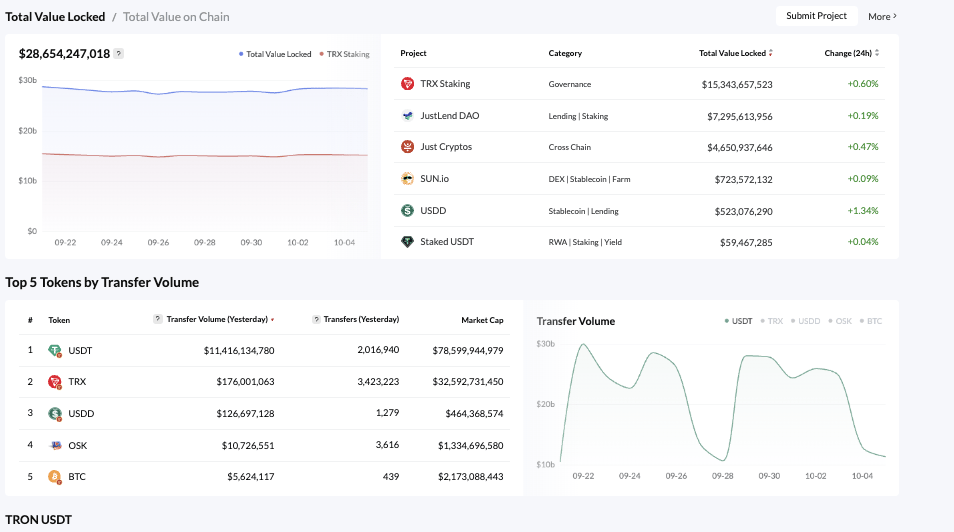Click help icon beside the total value amount
Image resolution: width=954 pixels, height=532 pixels.
tap(119, 54)
